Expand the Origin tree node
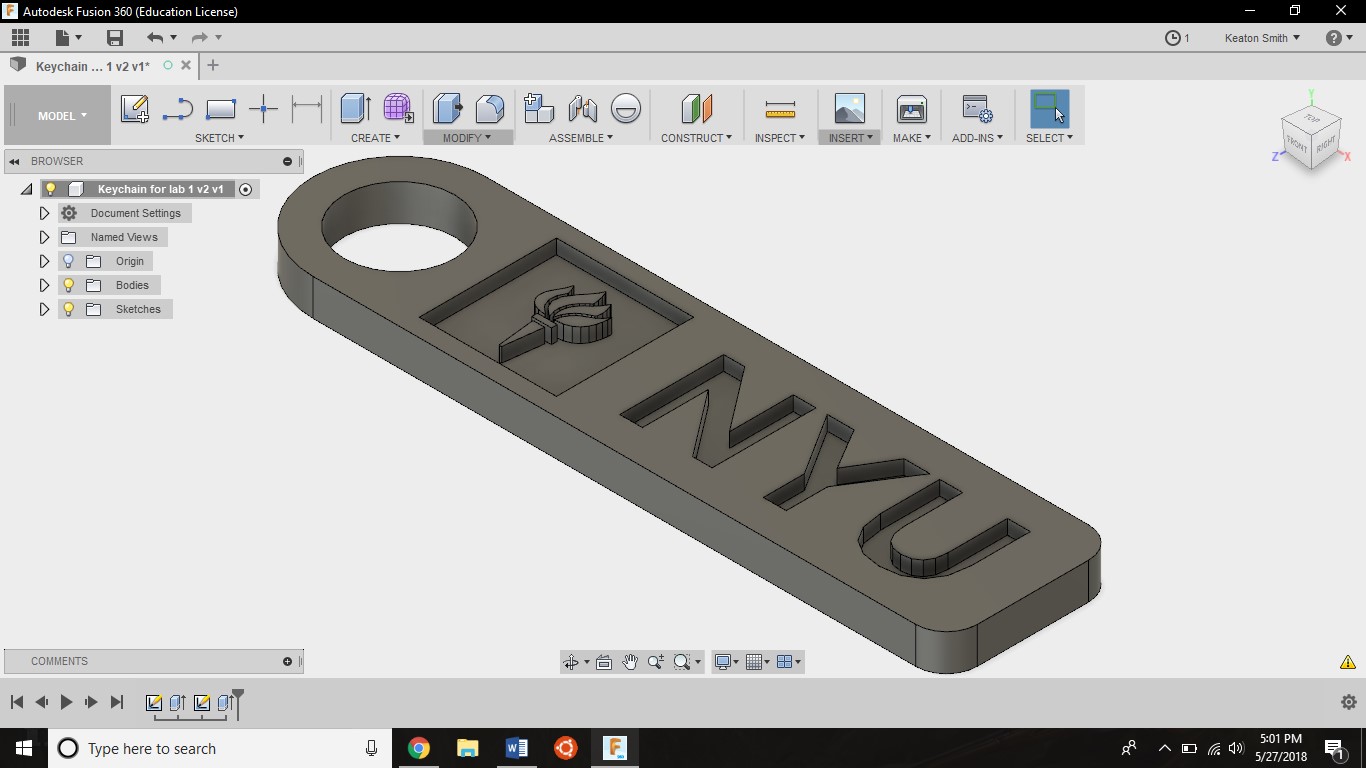 (x=44, y=261)
